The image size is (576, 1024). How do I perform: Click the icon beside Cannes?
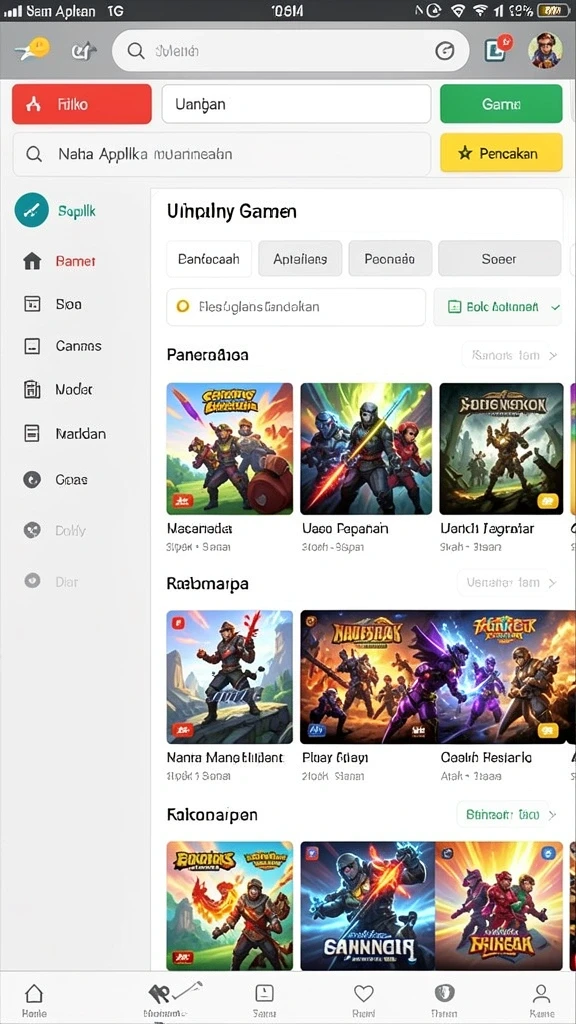[x=32, y=346]
